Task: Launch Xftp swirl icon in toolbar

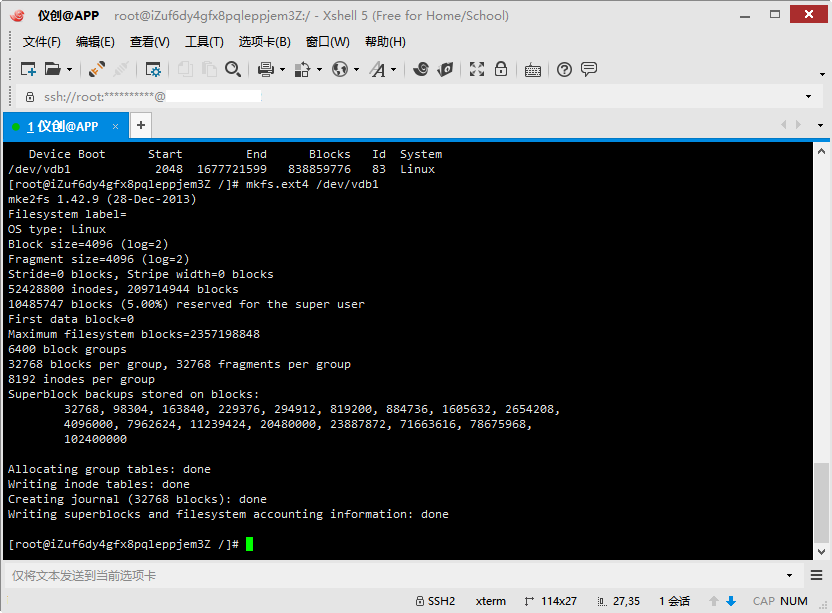Action: click(x=421, y=69)
